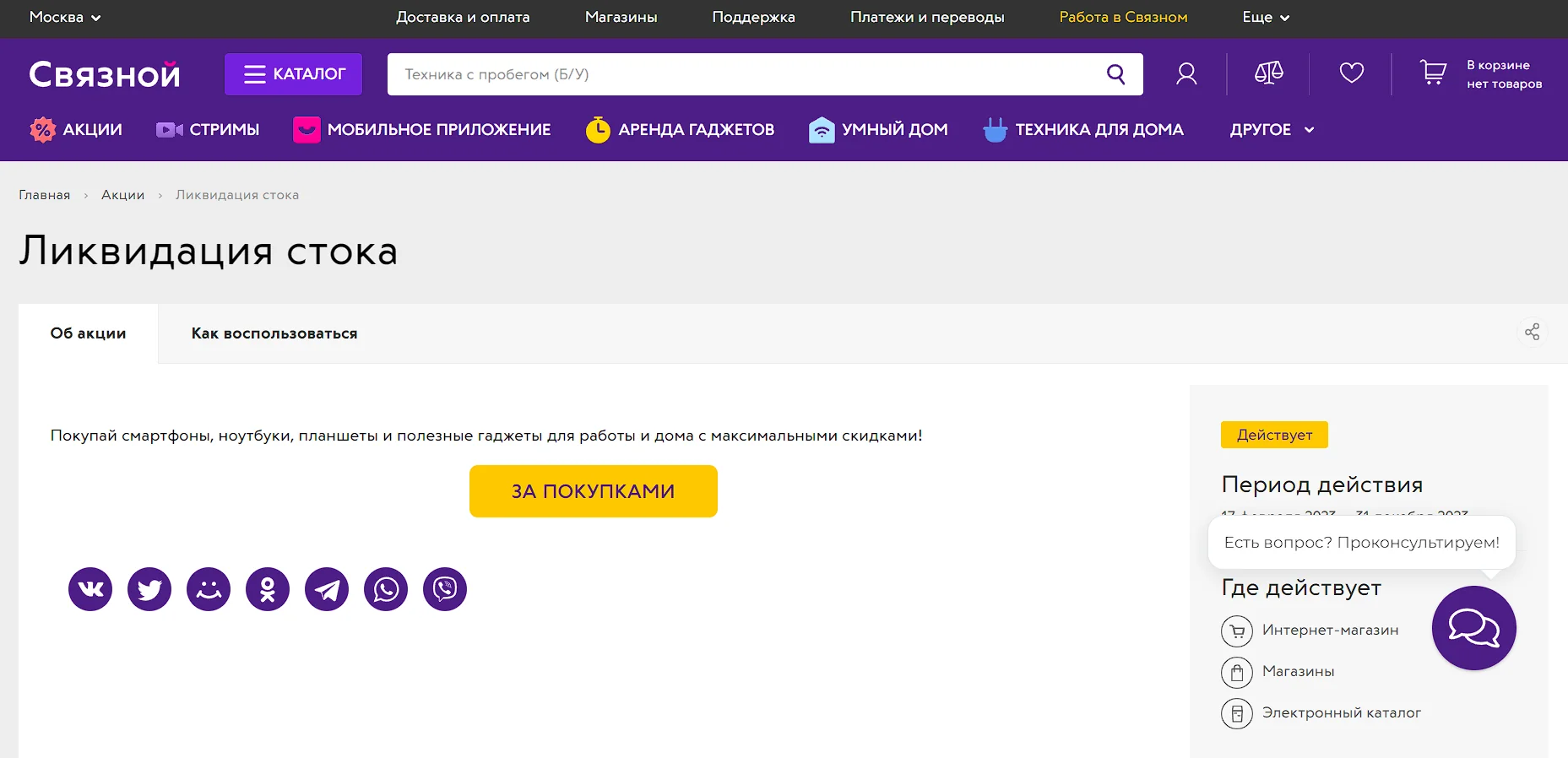Click the search magnifier icon
Viewport: 1568px width, 758px height.
click(x=1115, y=74)
